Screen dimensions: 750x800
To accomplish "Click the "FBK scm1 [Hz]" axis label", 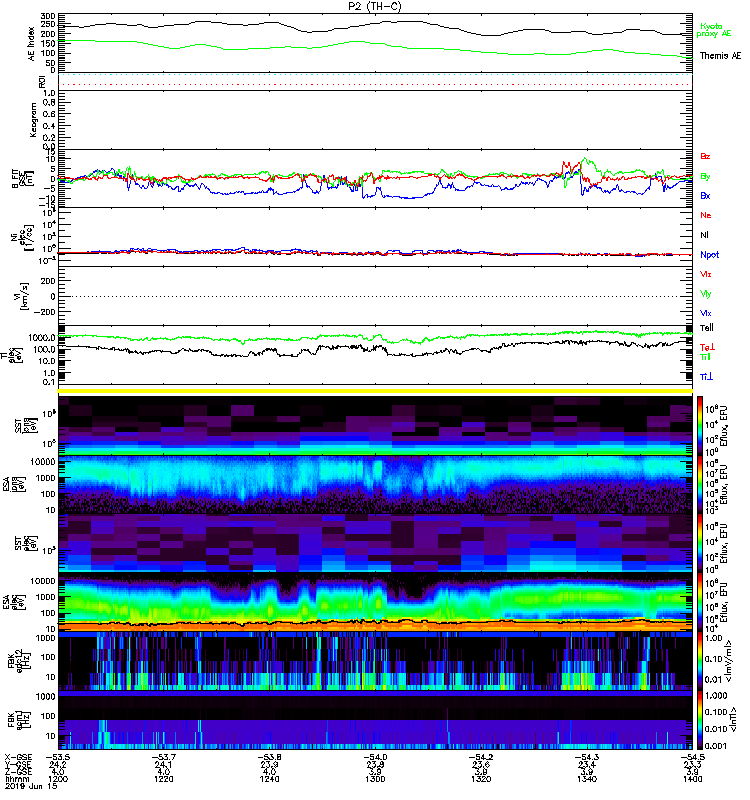I will point(21,720).
